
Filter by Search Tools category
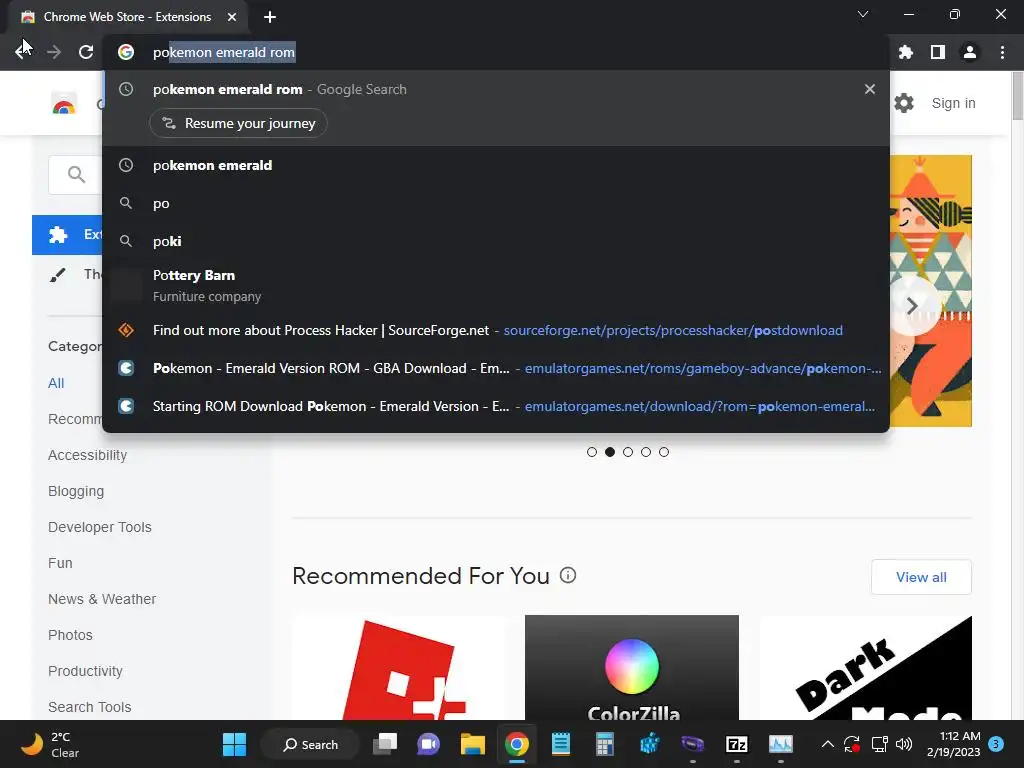point(89,707)
